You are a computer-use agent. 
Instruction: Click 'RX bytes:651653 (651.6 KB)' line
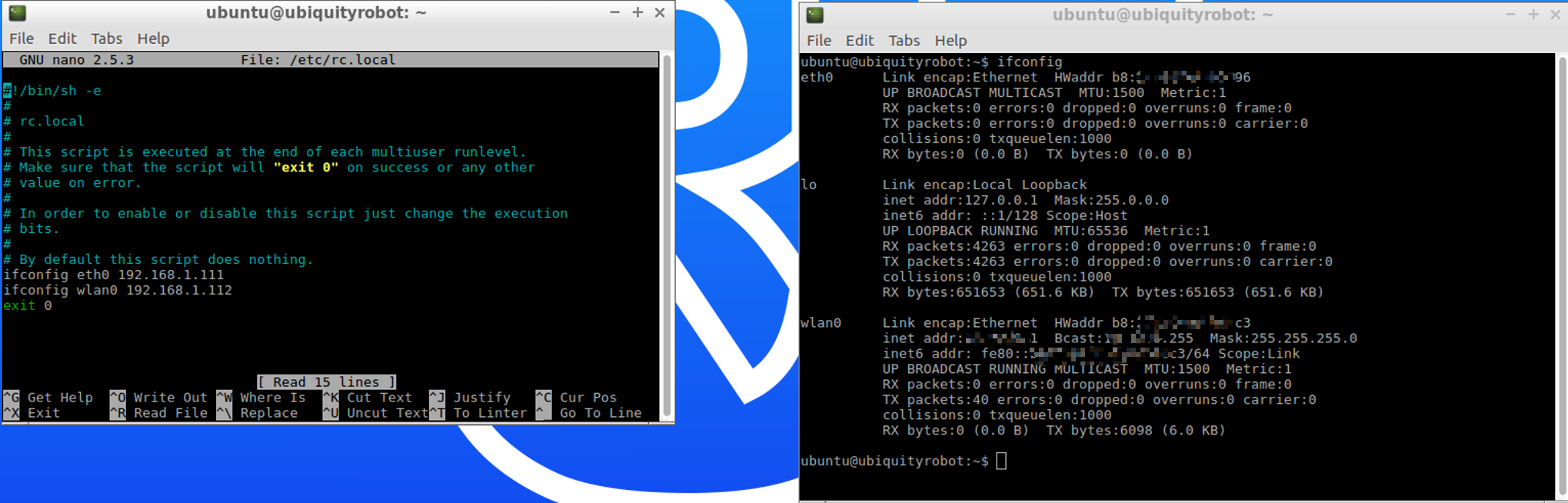click(x=989, y=292)
